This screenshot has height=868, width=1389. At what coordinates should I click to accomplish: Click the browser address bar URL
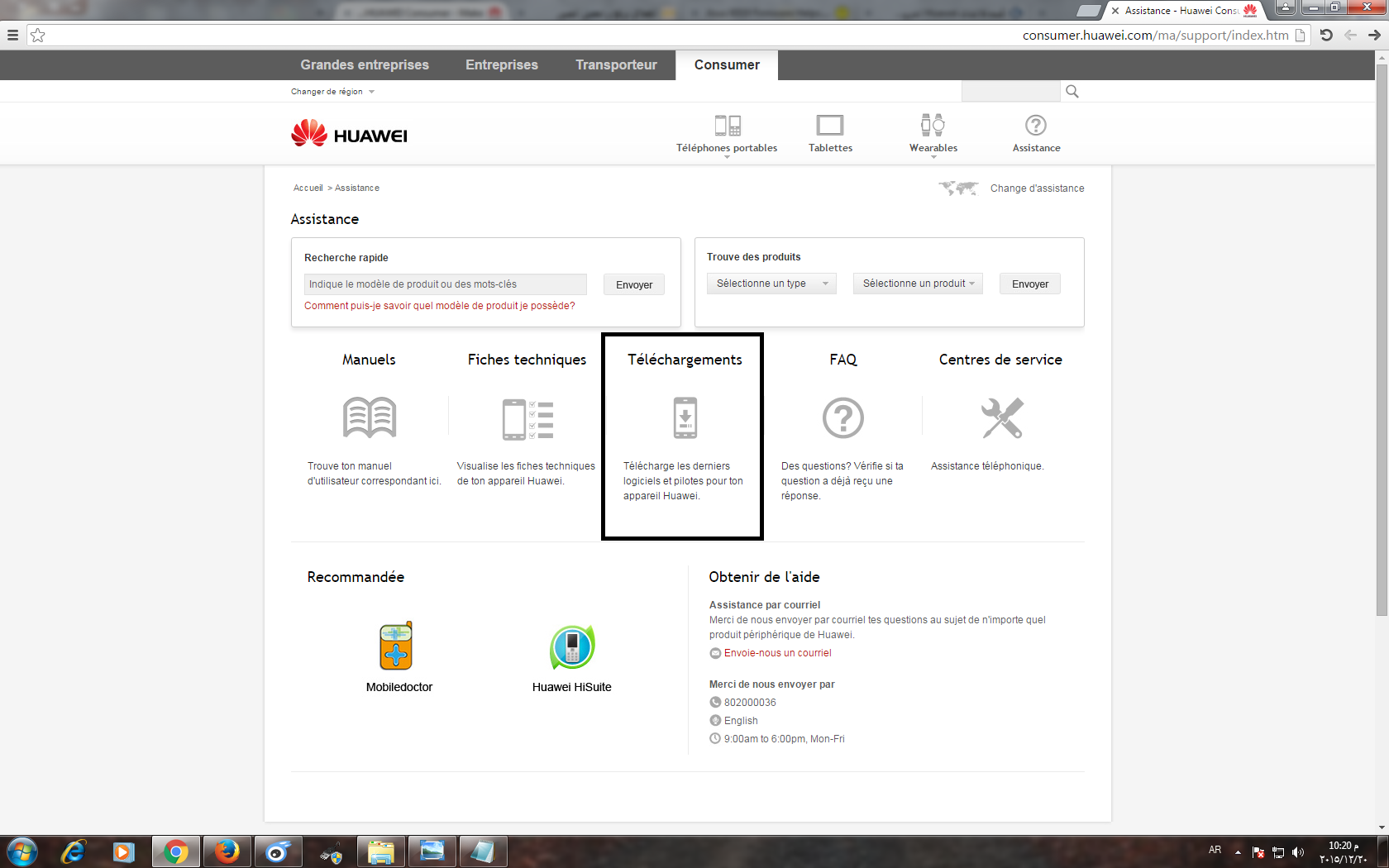(1155, 35)
